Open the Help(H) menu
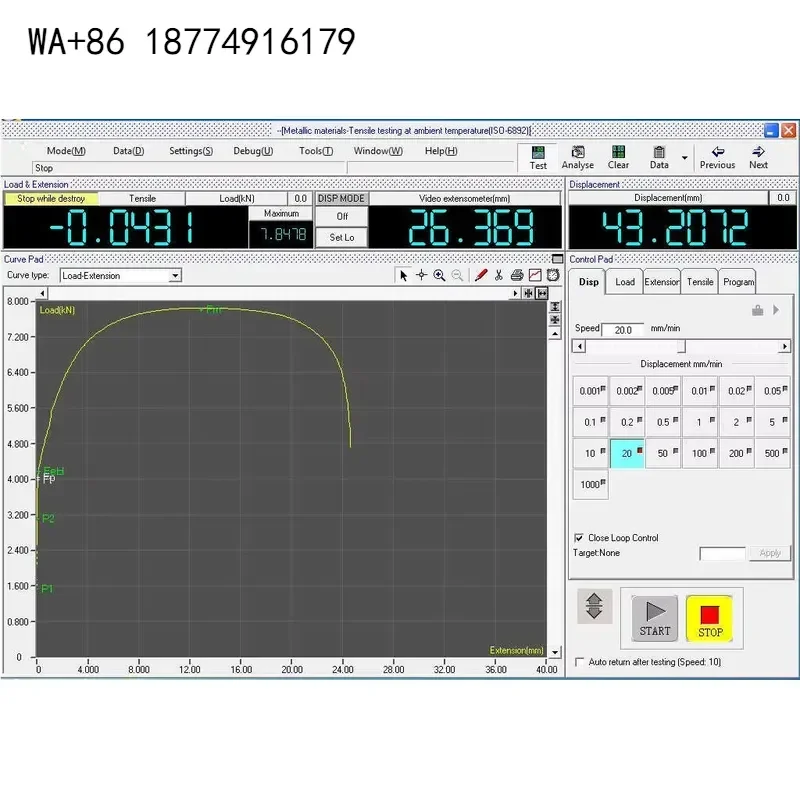The image size is (800, 800). [x=441, y=151]
